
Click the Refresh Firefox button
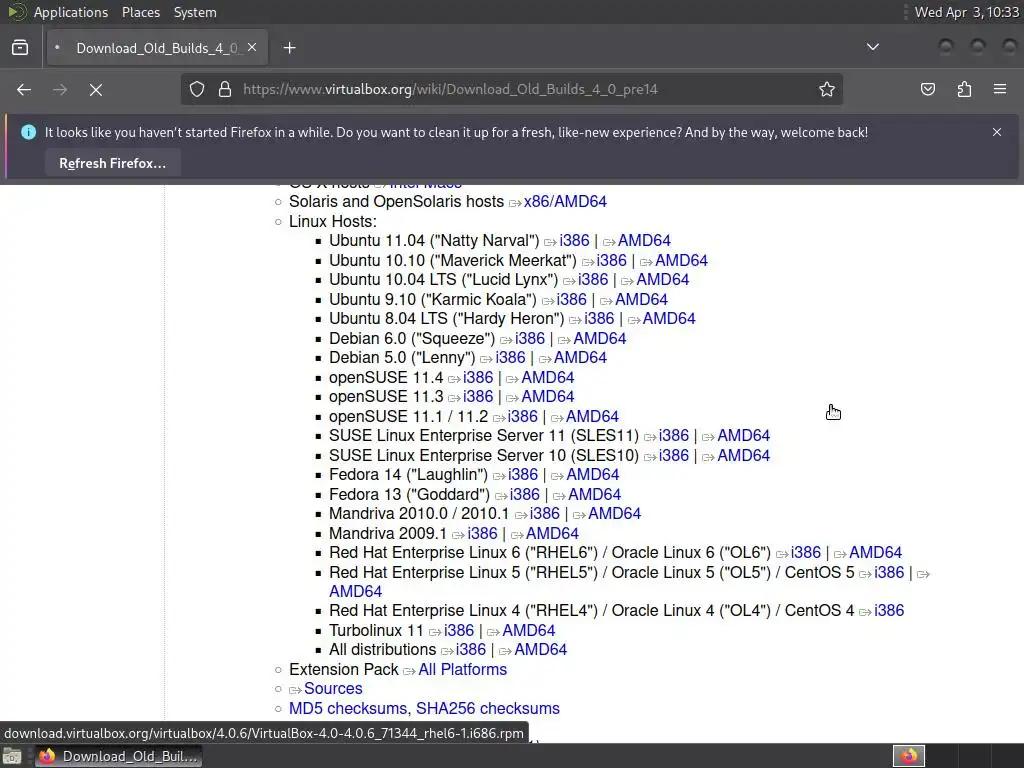(112, 163)
